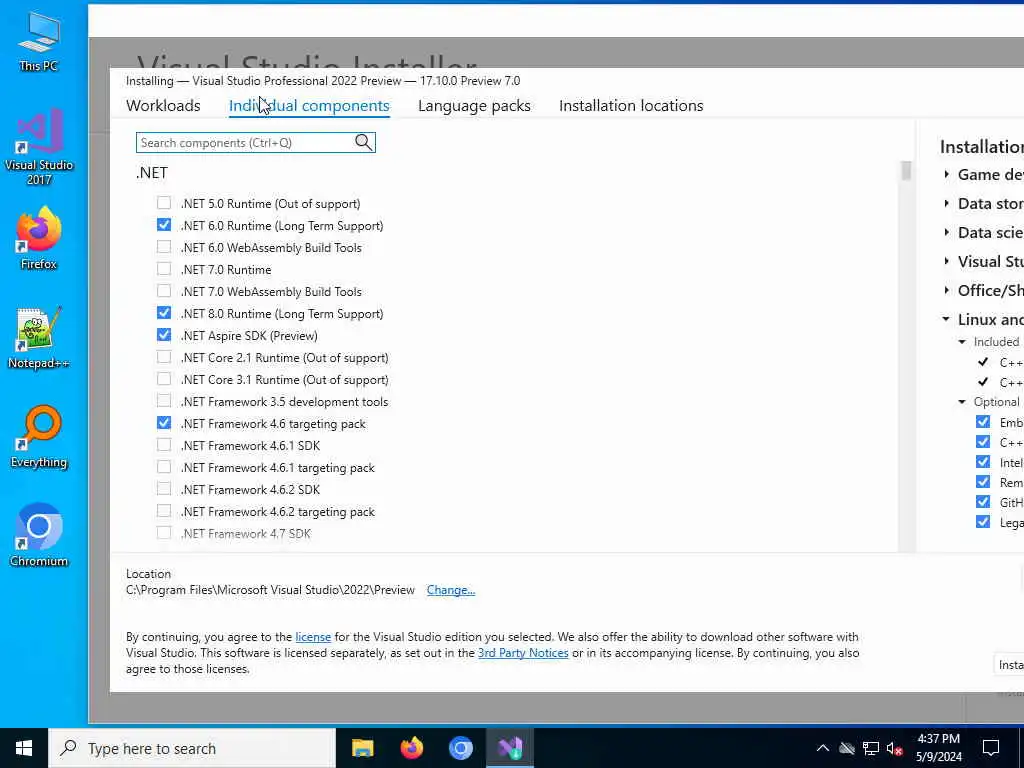
Task: Open the Installation locations tab
Action: click(x=631, y=105)
